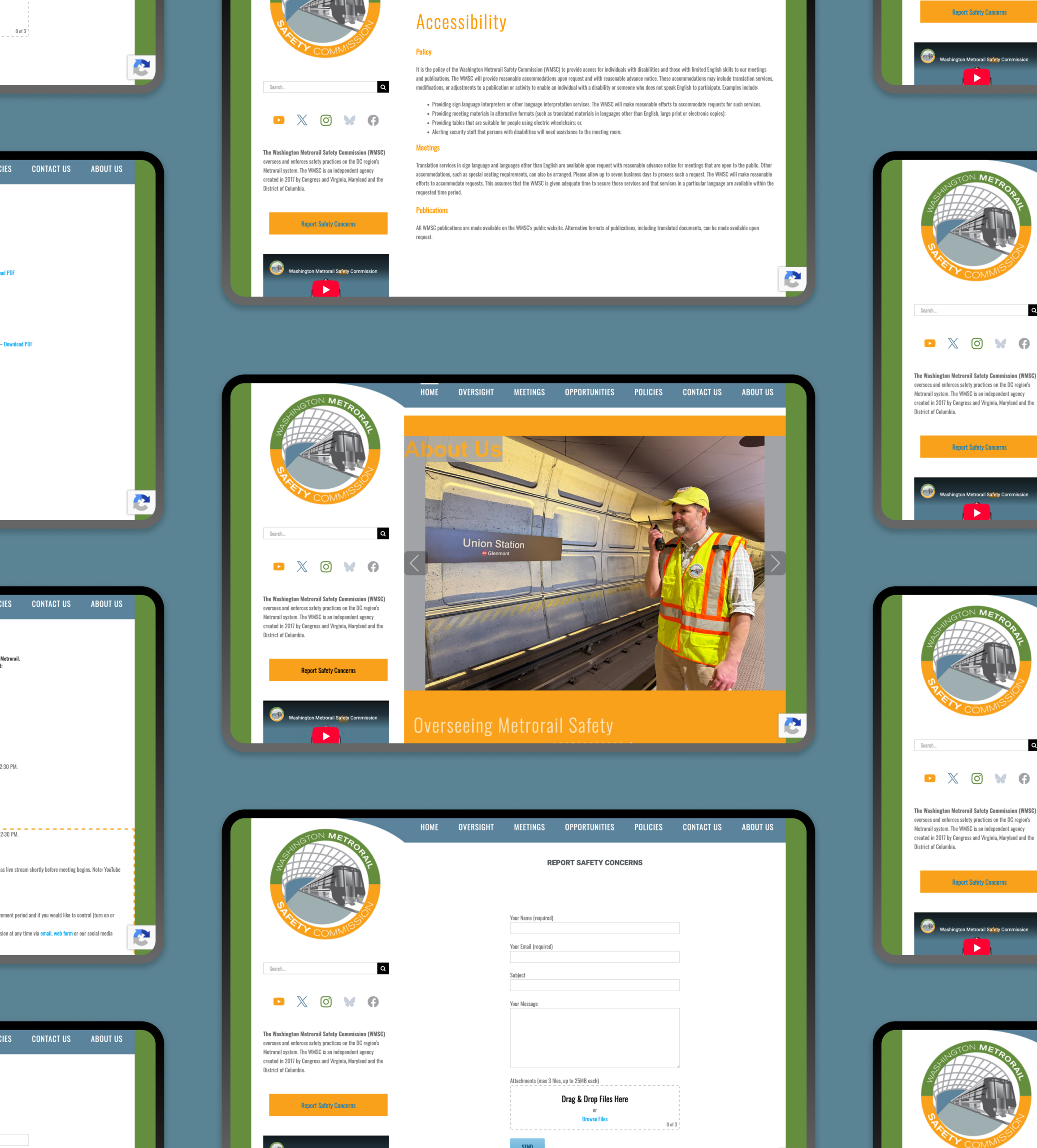Click the reCAPTCHA badge on the Accessibility page tablet
The image size is (1037, 1148).
[792, 279]
